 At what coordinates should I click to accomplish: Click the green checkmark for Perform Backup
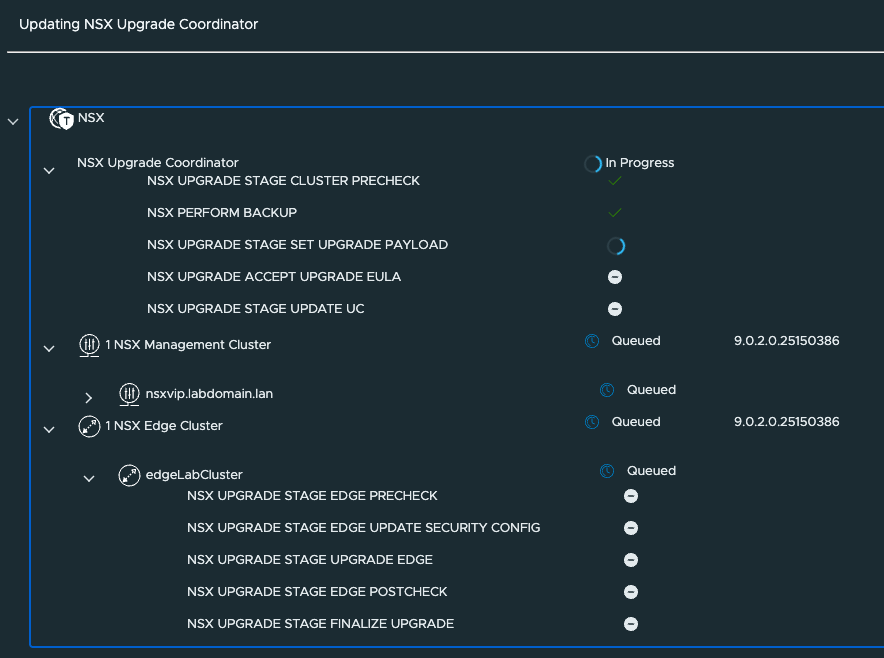pos(615,213)
